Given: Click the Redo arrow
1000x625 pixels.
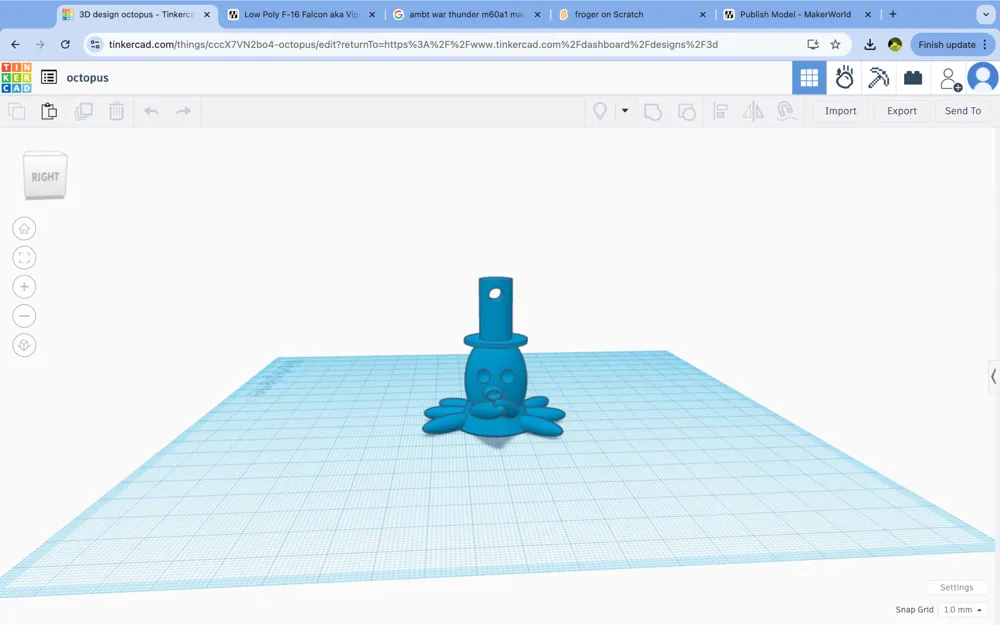Looking at the screenshot, I should pos(184,111).
